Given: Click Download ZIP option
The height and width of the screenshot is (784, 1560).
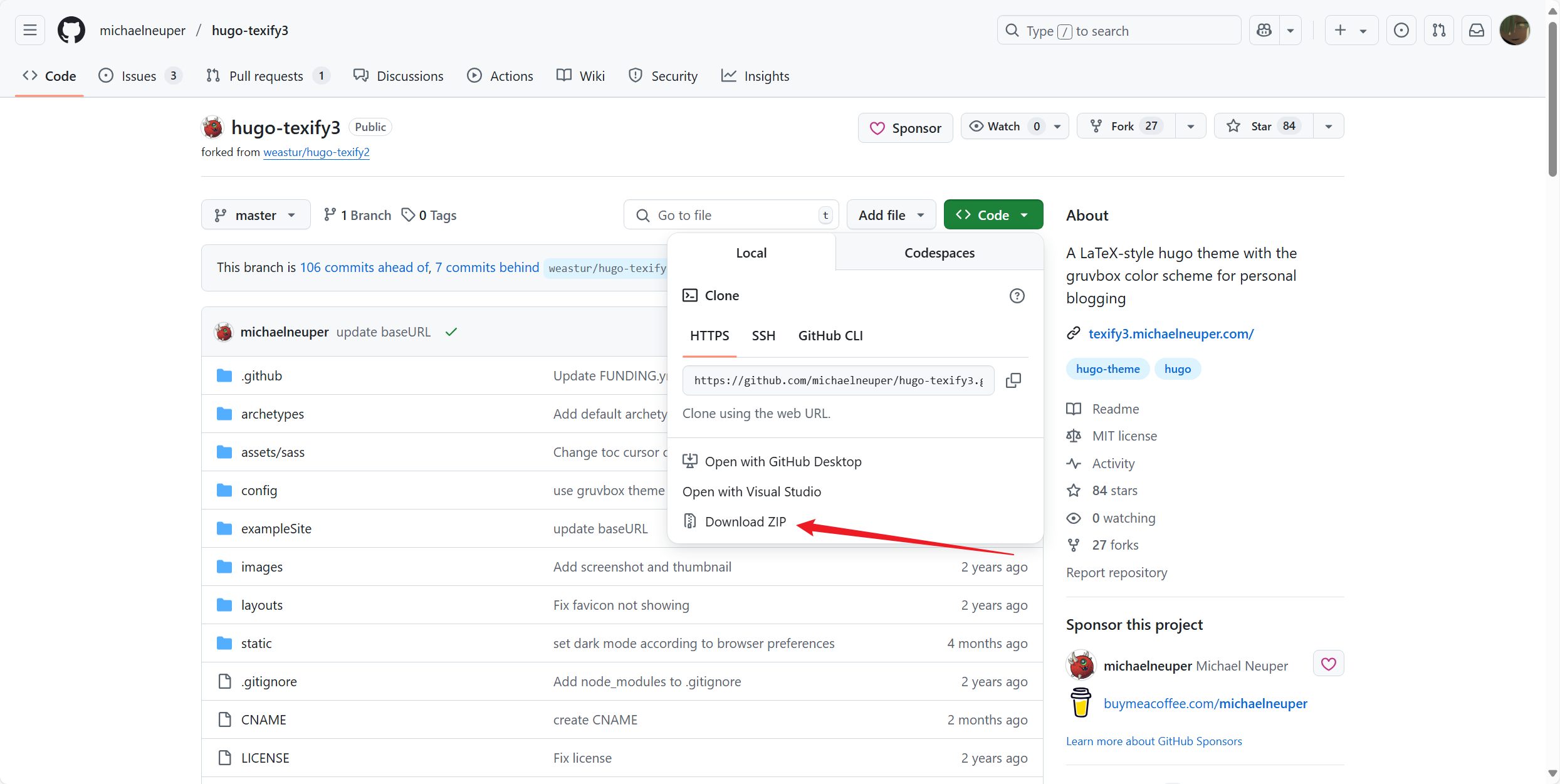Looking at the screenshot, I should coord(745,521).
